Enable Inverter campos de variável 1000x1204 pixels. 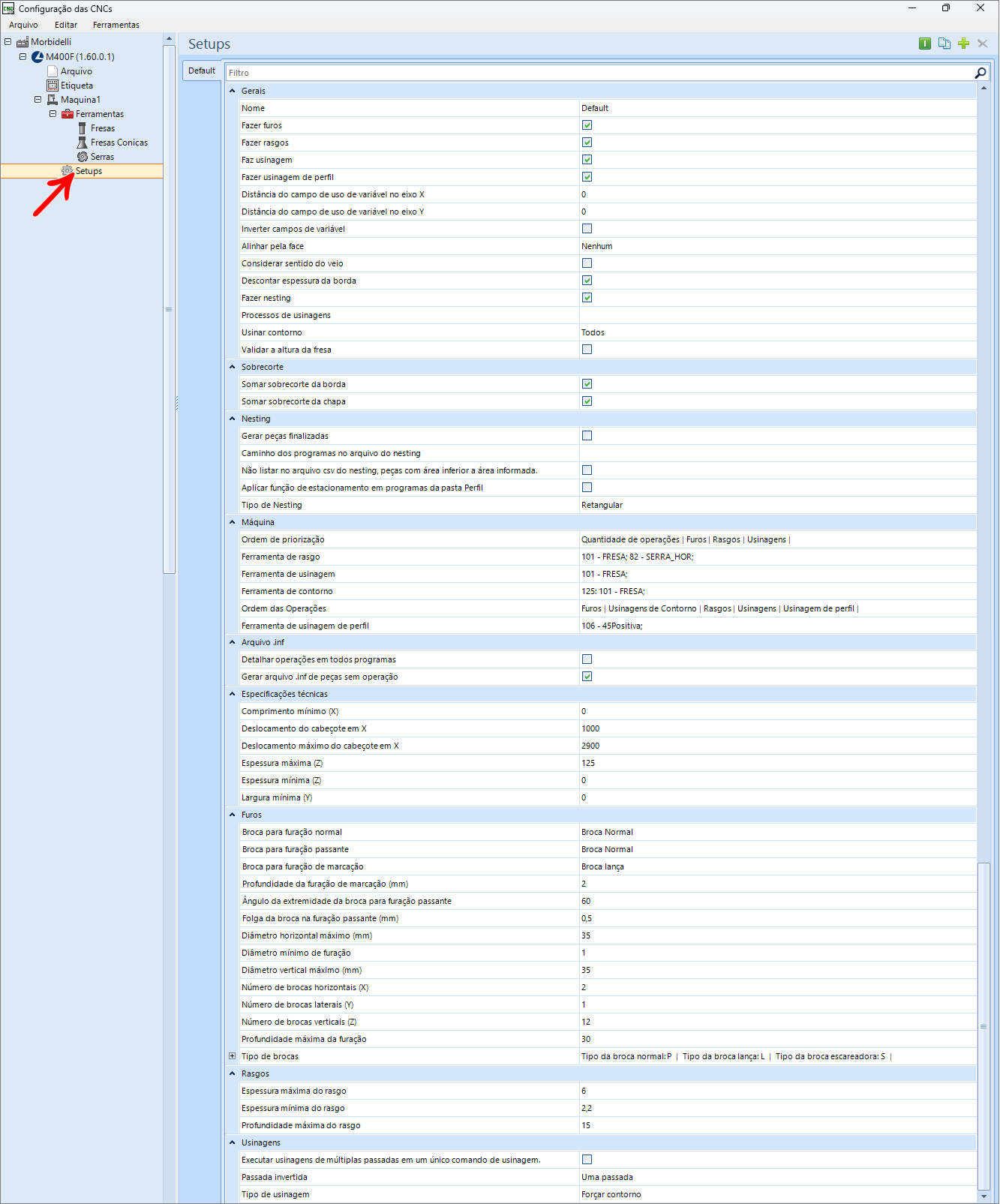(587, 229)
